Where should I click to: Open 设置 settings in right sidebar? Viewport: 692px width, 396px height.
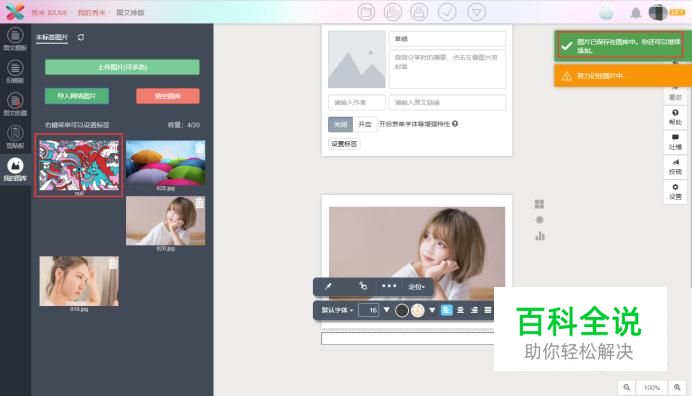click(675, 192)
